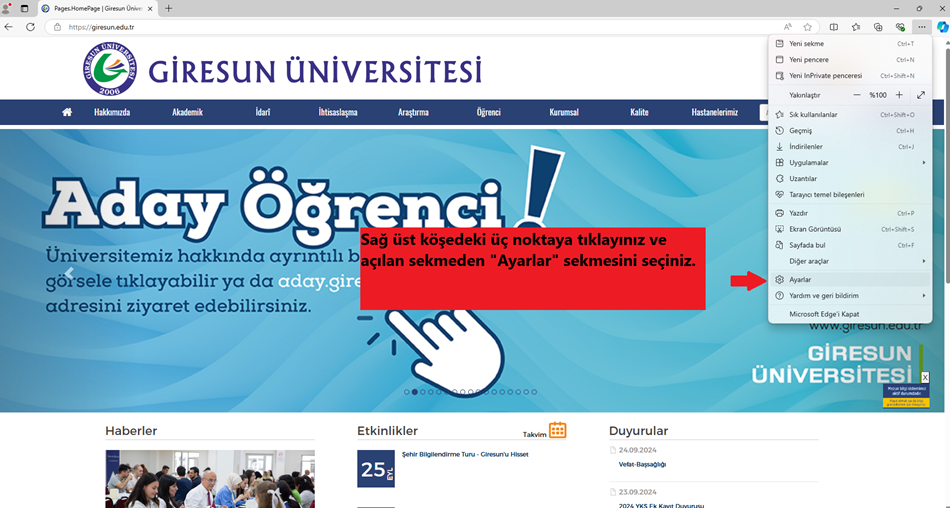This screenshot has height=508, width=950.
Task: Open the new tab plus button
Action: [168, 8]
